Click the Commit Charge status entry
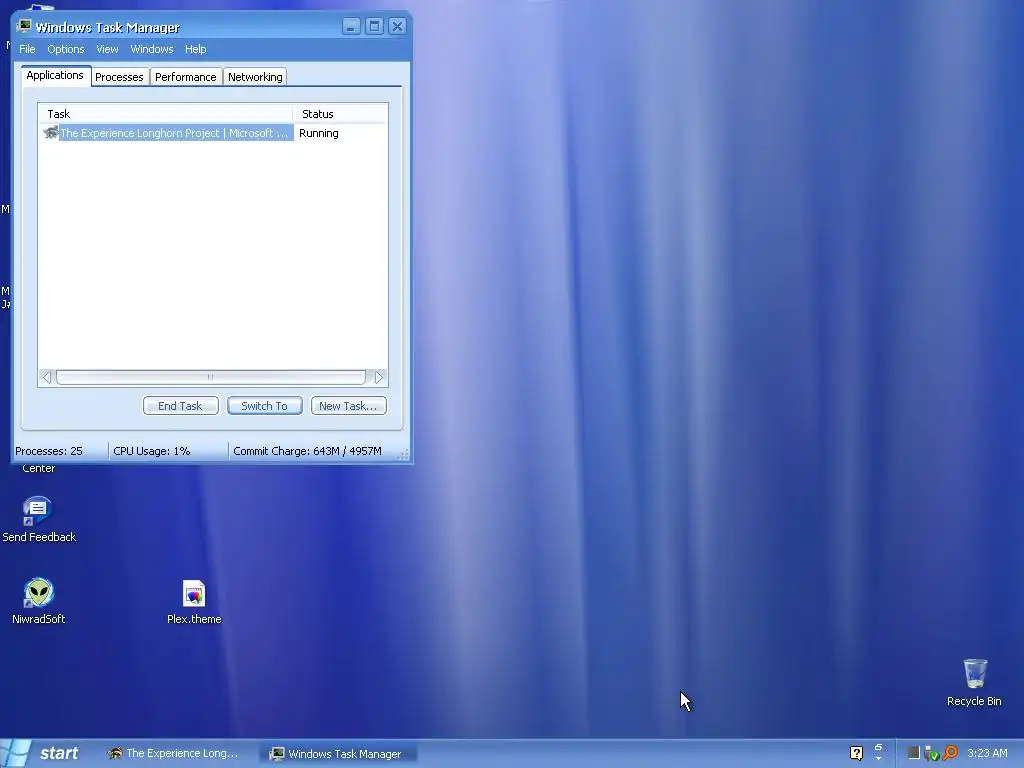This screenshot has height=768, width=1024. tap(308, 451)
